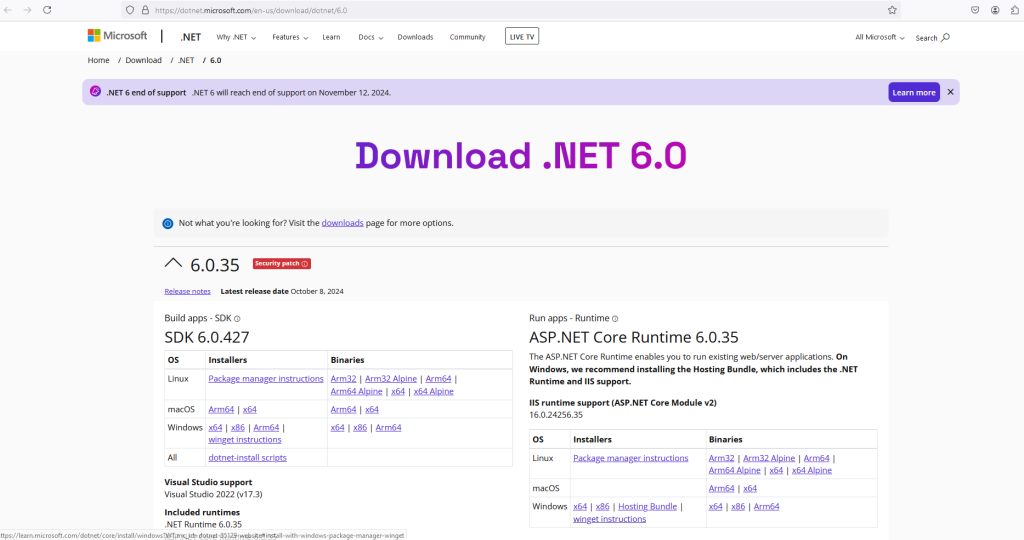Screen dimensions: 1024x540
Task: Click the browser forward arrow
Action: (27, 10)
